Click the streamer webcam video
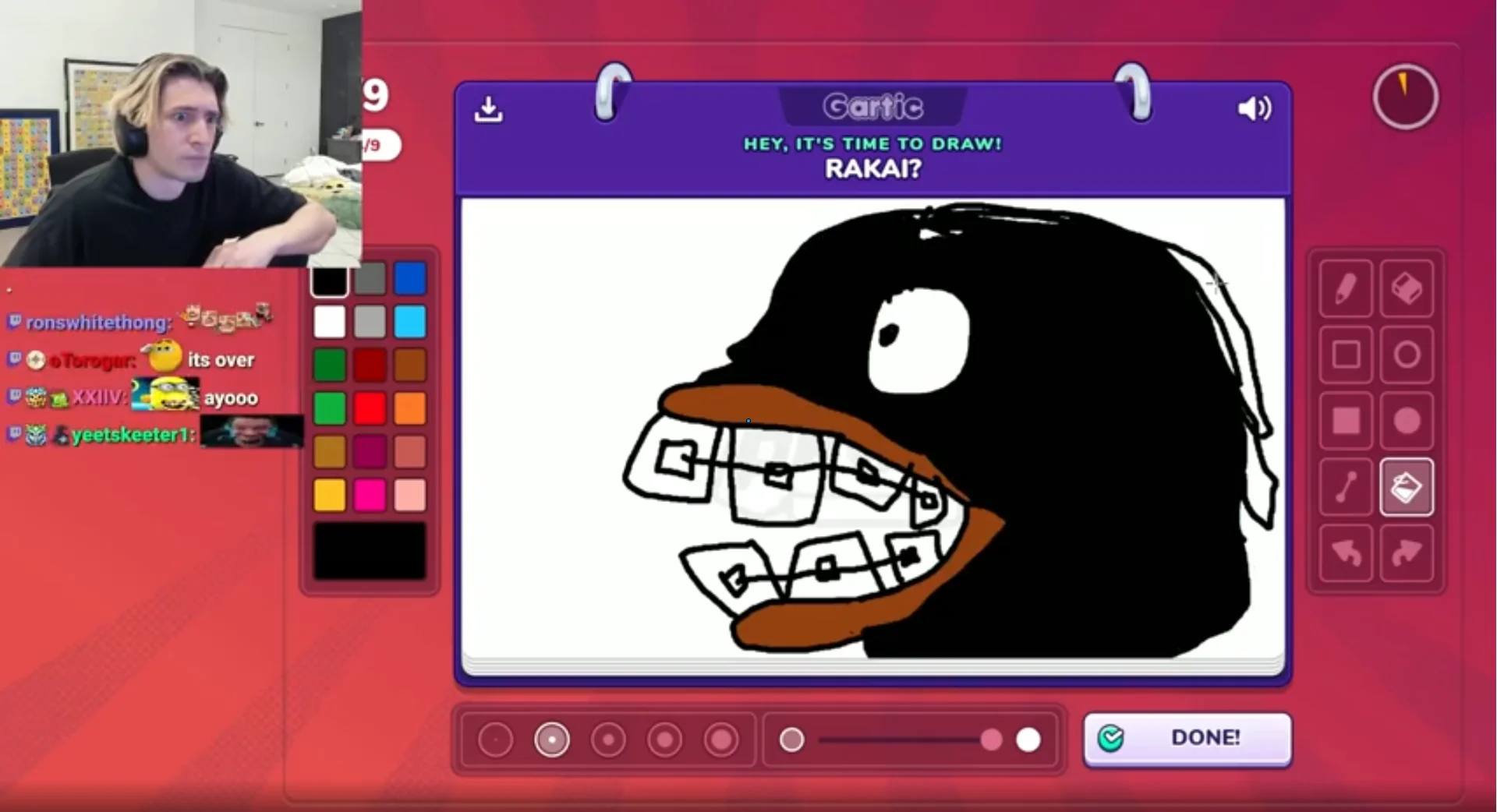The height and width of the screenshot is (812, 1497). point(181,133)
